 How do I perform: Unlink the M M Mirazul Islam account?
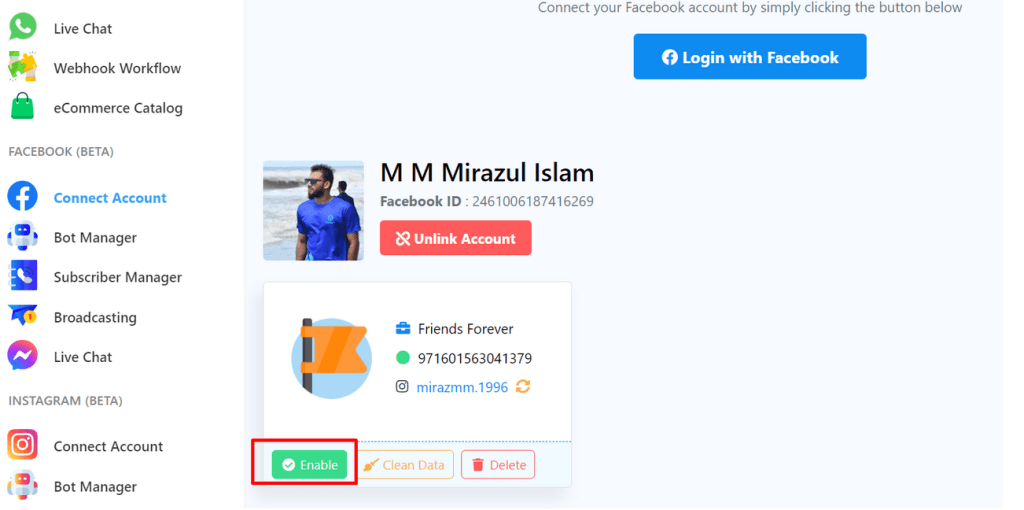(x=455, y=238)
